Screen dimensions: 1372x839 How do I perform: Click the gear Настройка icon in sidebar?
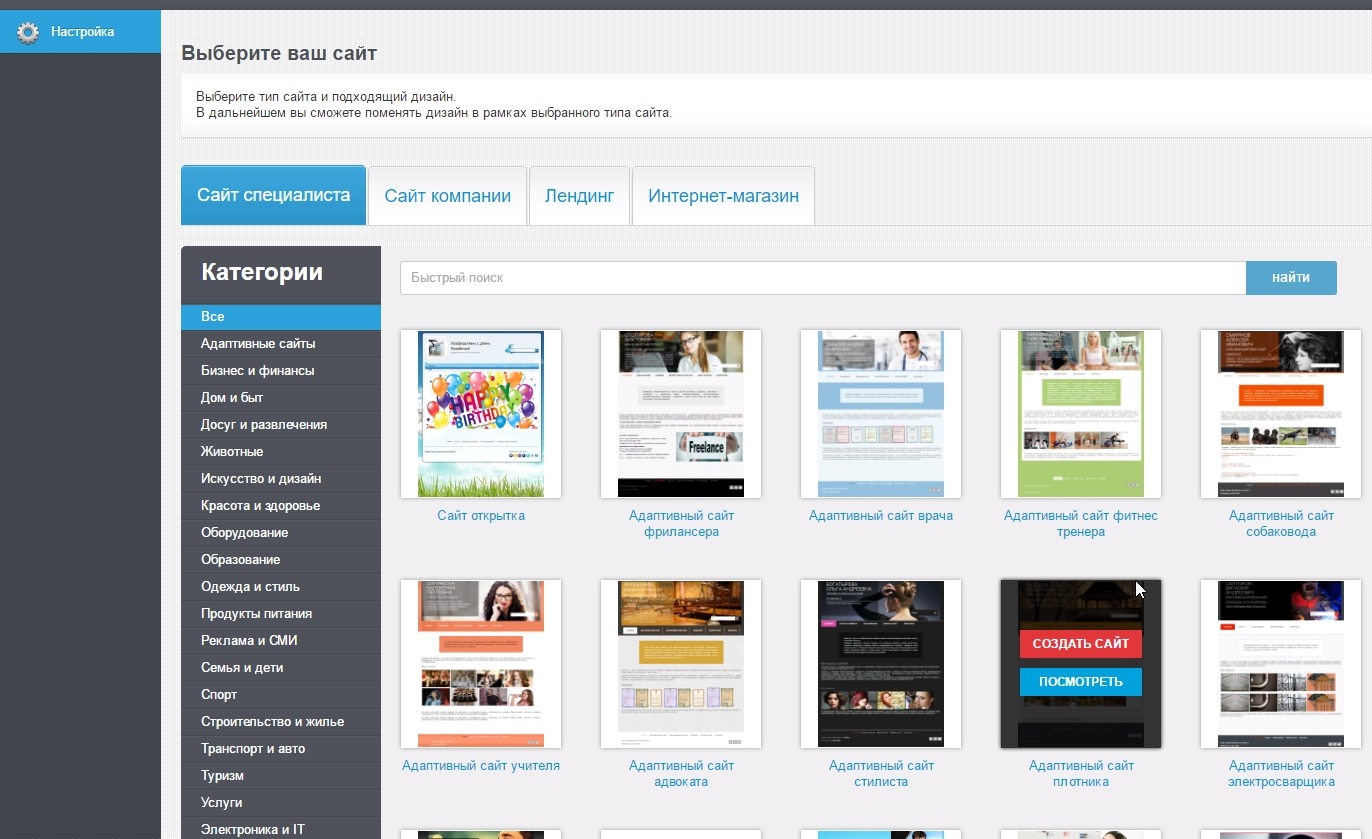[28, 31]
